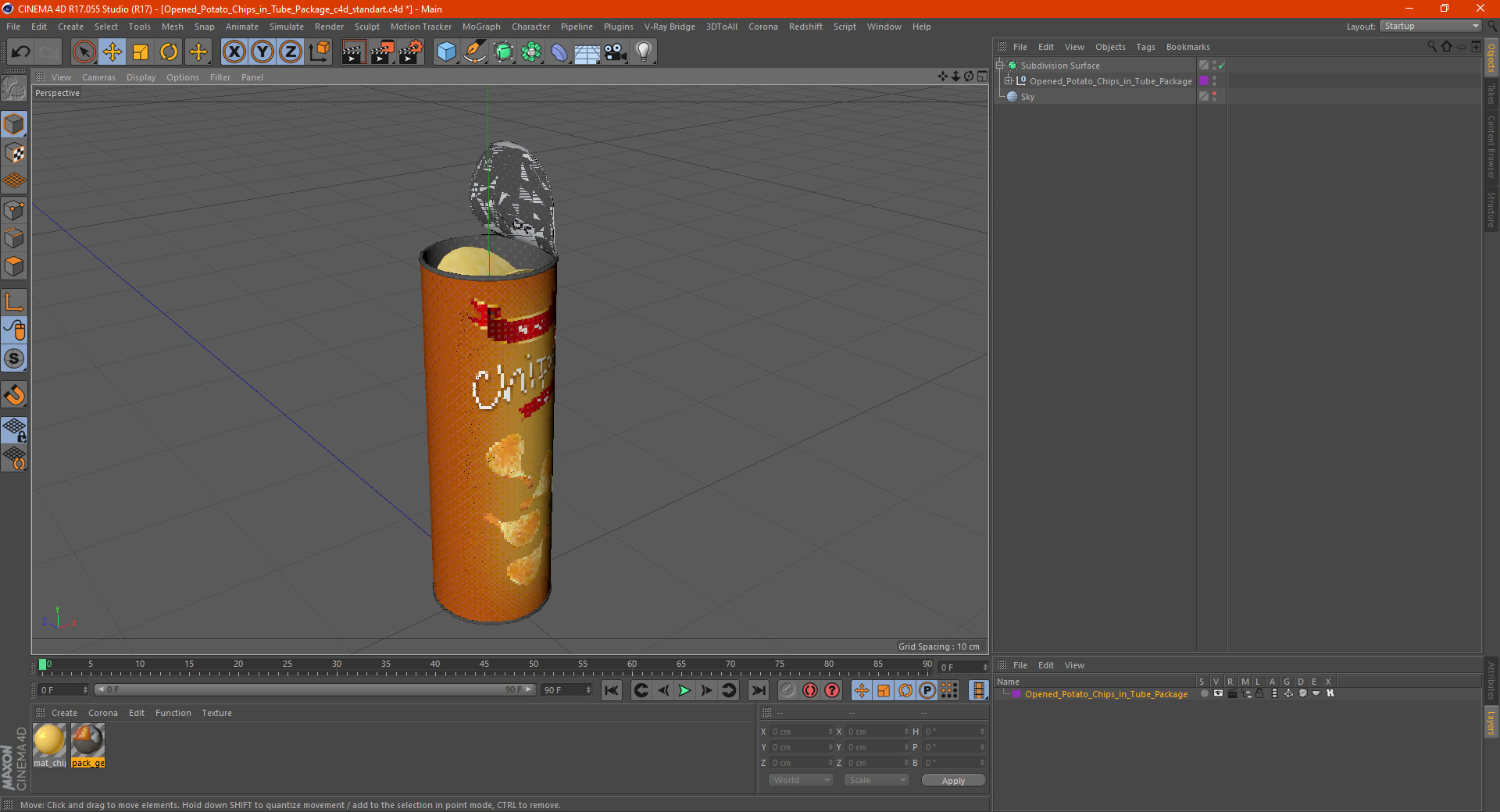Add a Subdivision Surface generator
Image resolution: width=1500 pixels, height=812 pixels.
pyautogui.click(x=503, y=52)
